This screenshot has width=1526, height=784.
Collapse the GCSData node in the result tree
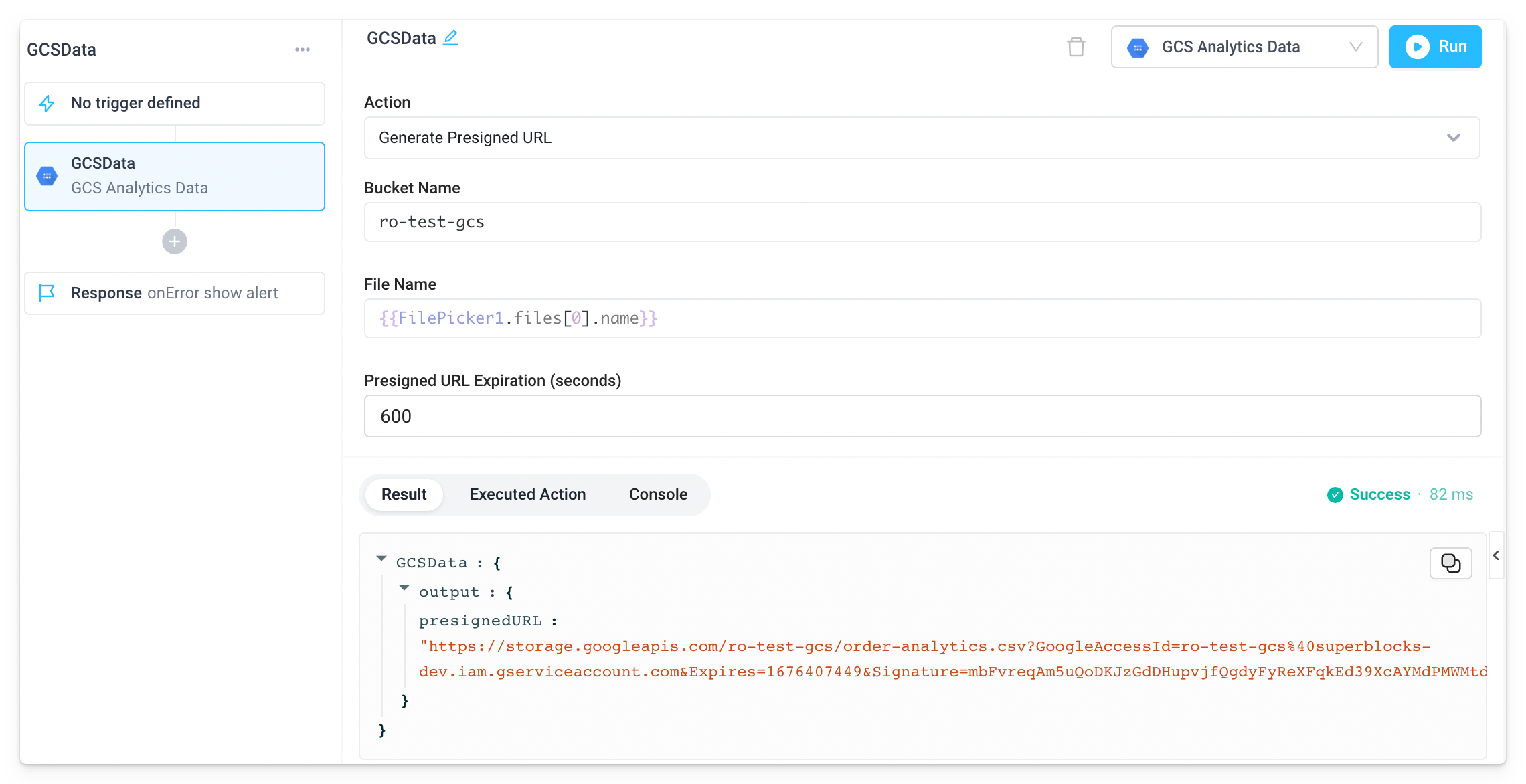point(382,559)
